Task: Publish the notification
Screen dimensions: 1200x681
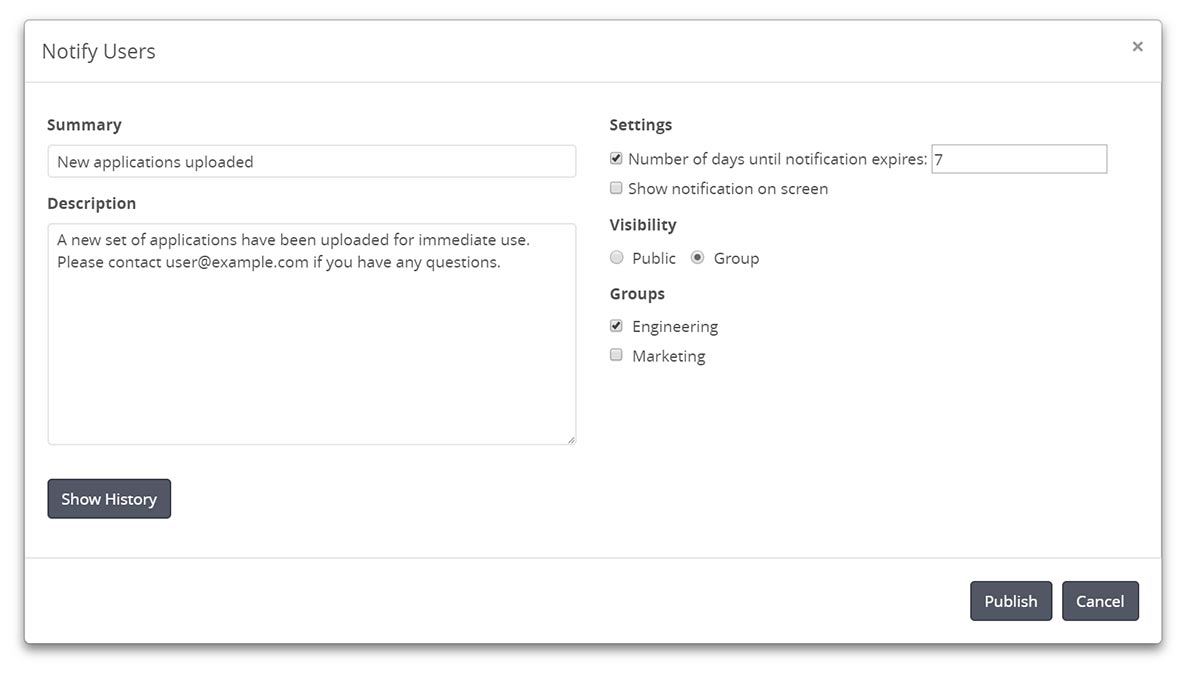Action: click(x=1010, y=601)
